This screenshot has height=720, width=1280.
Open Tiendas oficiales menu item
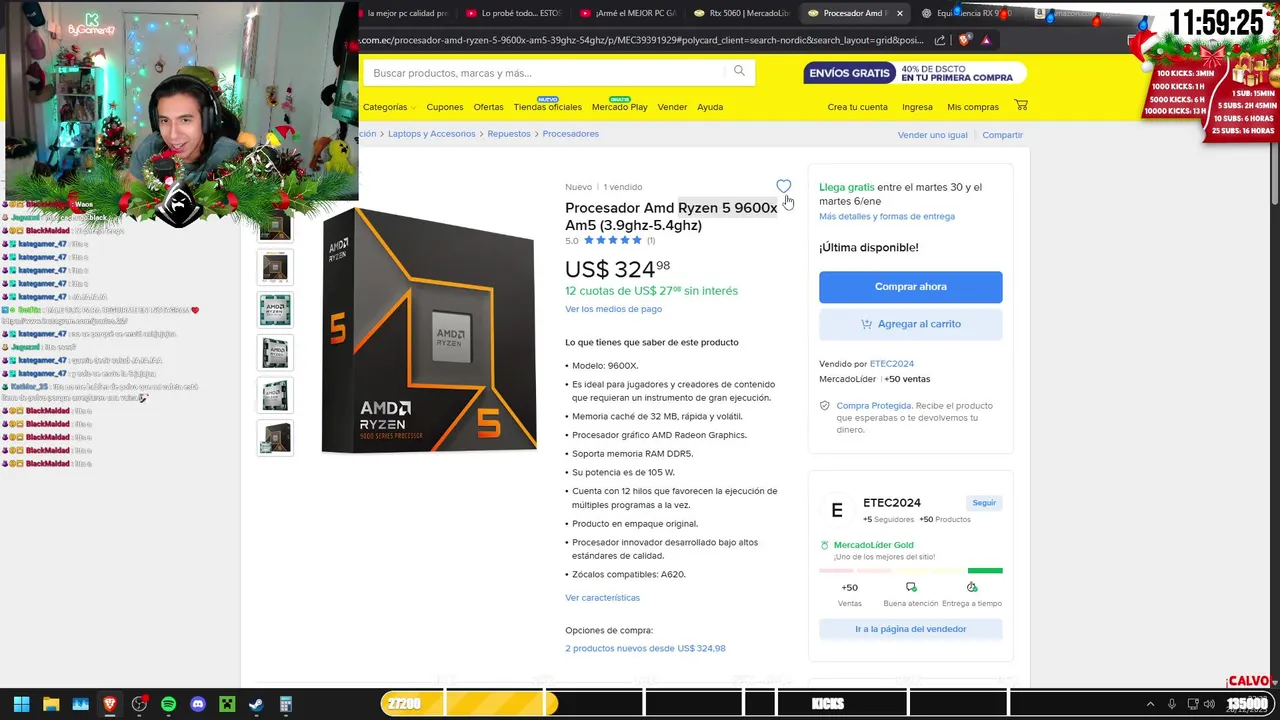pyautogui.click(x=547, y=107)
